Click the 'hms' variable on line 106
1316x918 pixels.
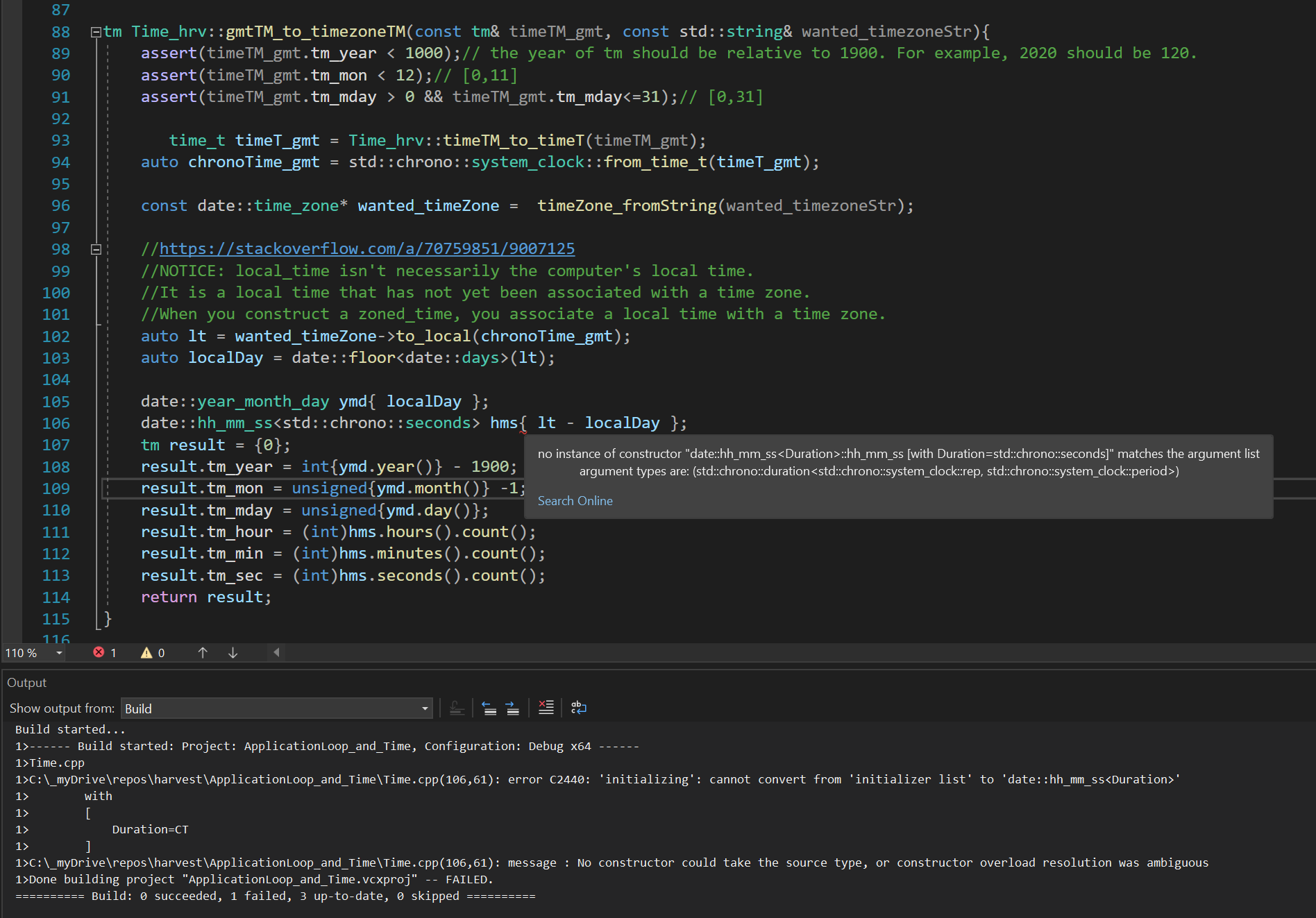pyautogui.click(x=504, y=423)
